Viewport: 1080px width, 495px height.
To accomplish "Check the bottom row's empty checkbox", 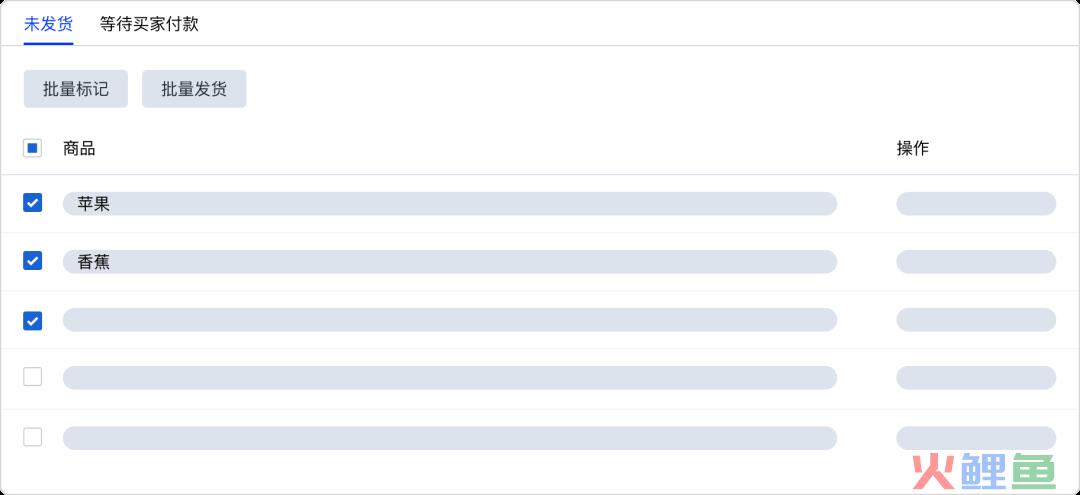I will pyautogui.click(x=32, y=437).
